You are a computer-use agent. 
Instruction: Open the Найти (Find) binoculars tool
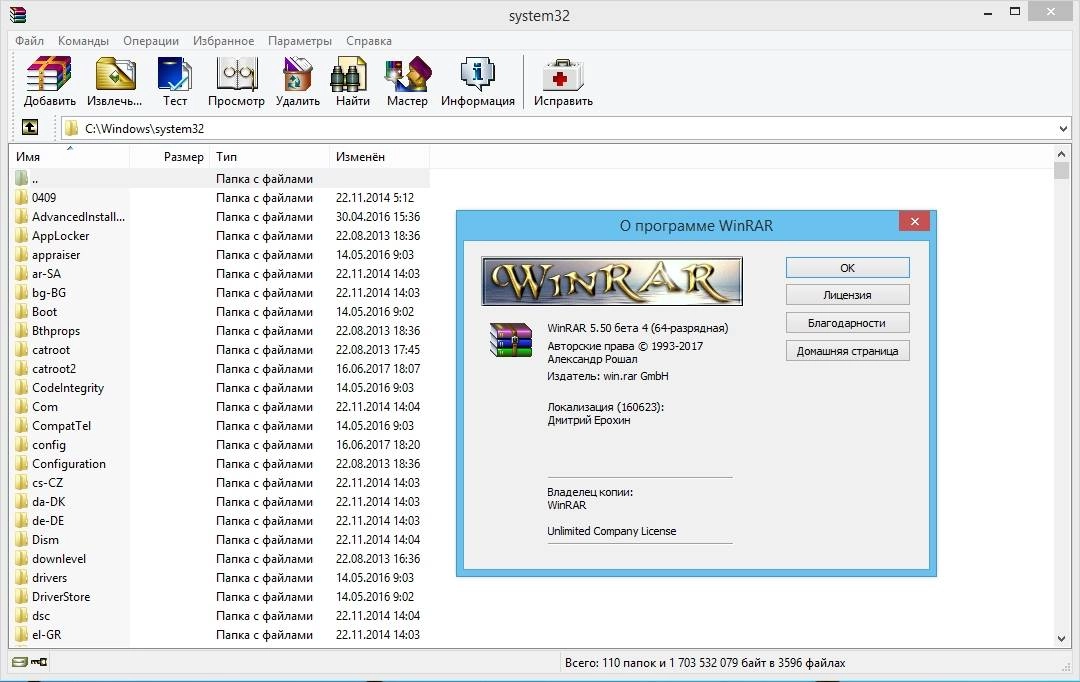tap(349, 74)
